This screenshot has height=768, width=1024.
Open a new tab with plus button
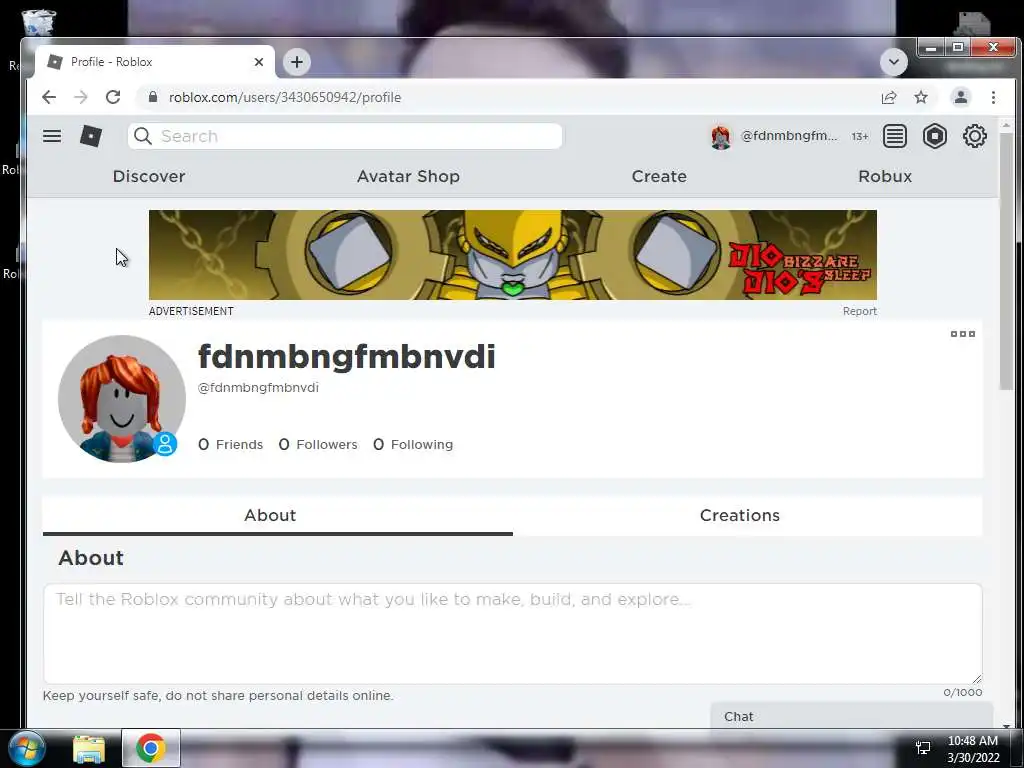[296, 62]
